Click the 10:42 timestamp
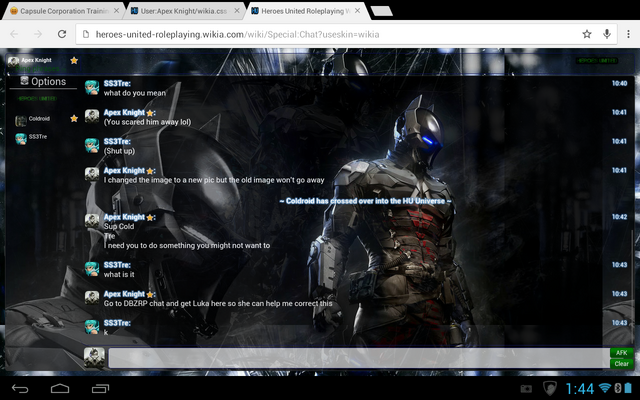This screenshot has width=640, height=400. tap(619, 217)
